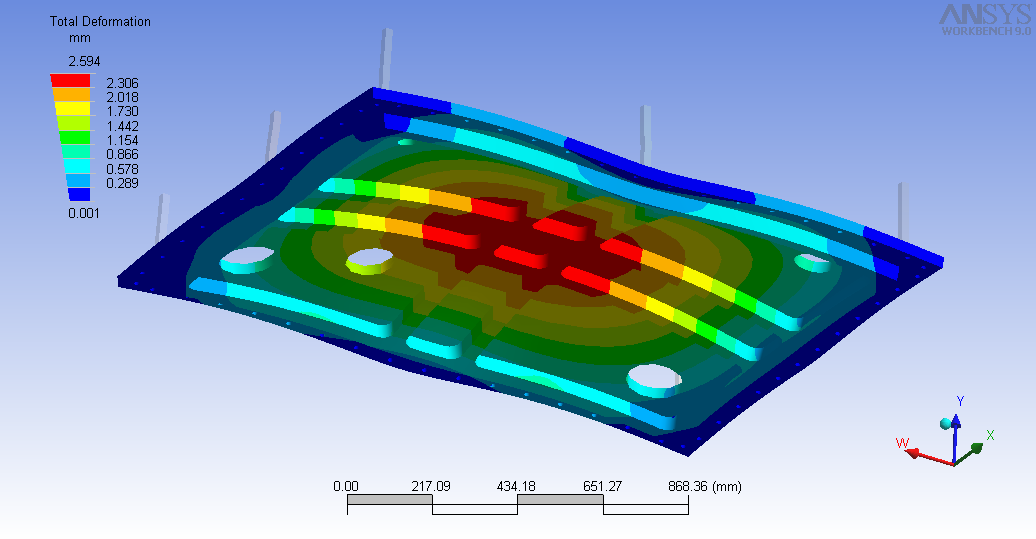Click legend value 2.018
Viewport: 1036px width, 539px height.
122,97
